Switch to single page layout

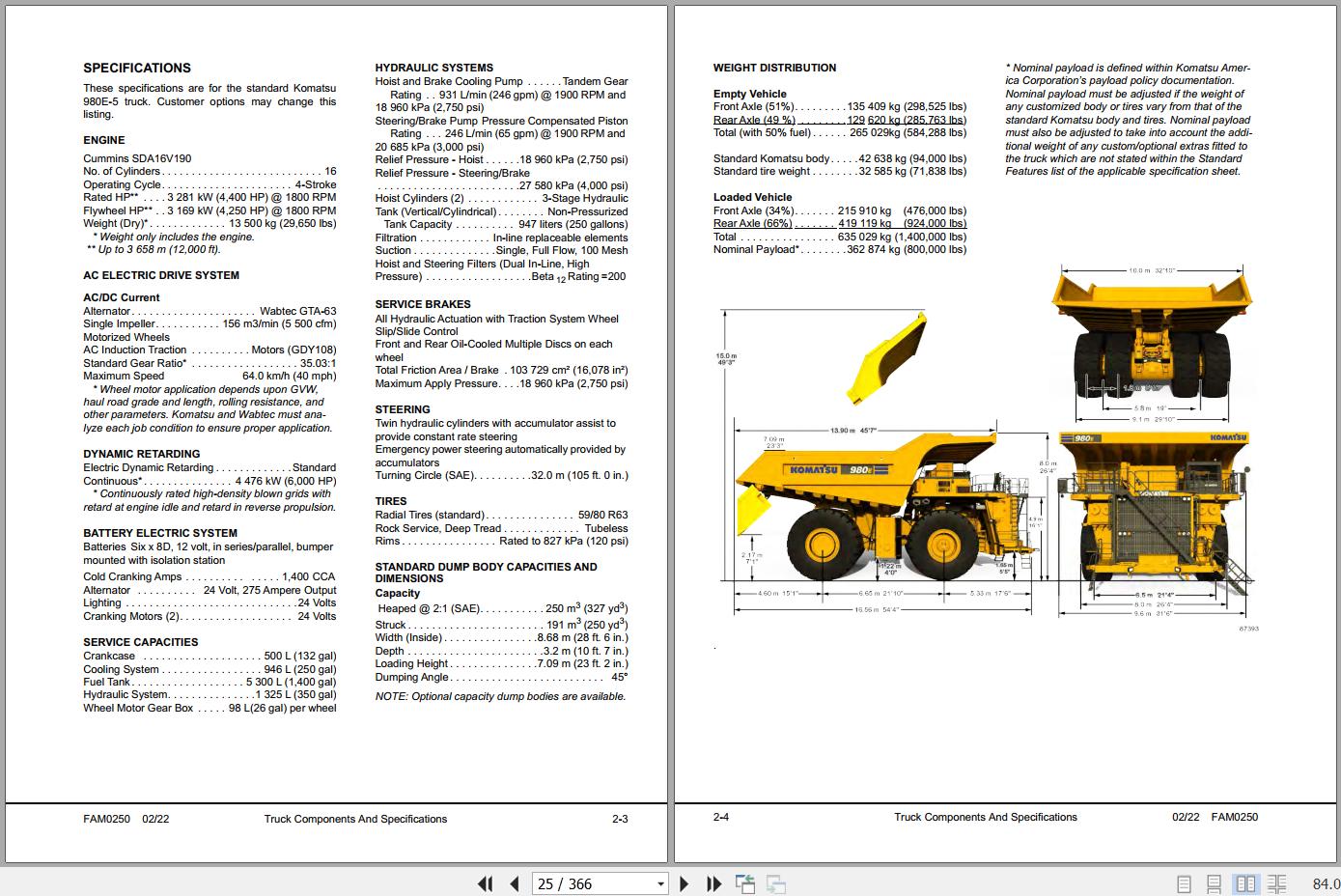1185,883
